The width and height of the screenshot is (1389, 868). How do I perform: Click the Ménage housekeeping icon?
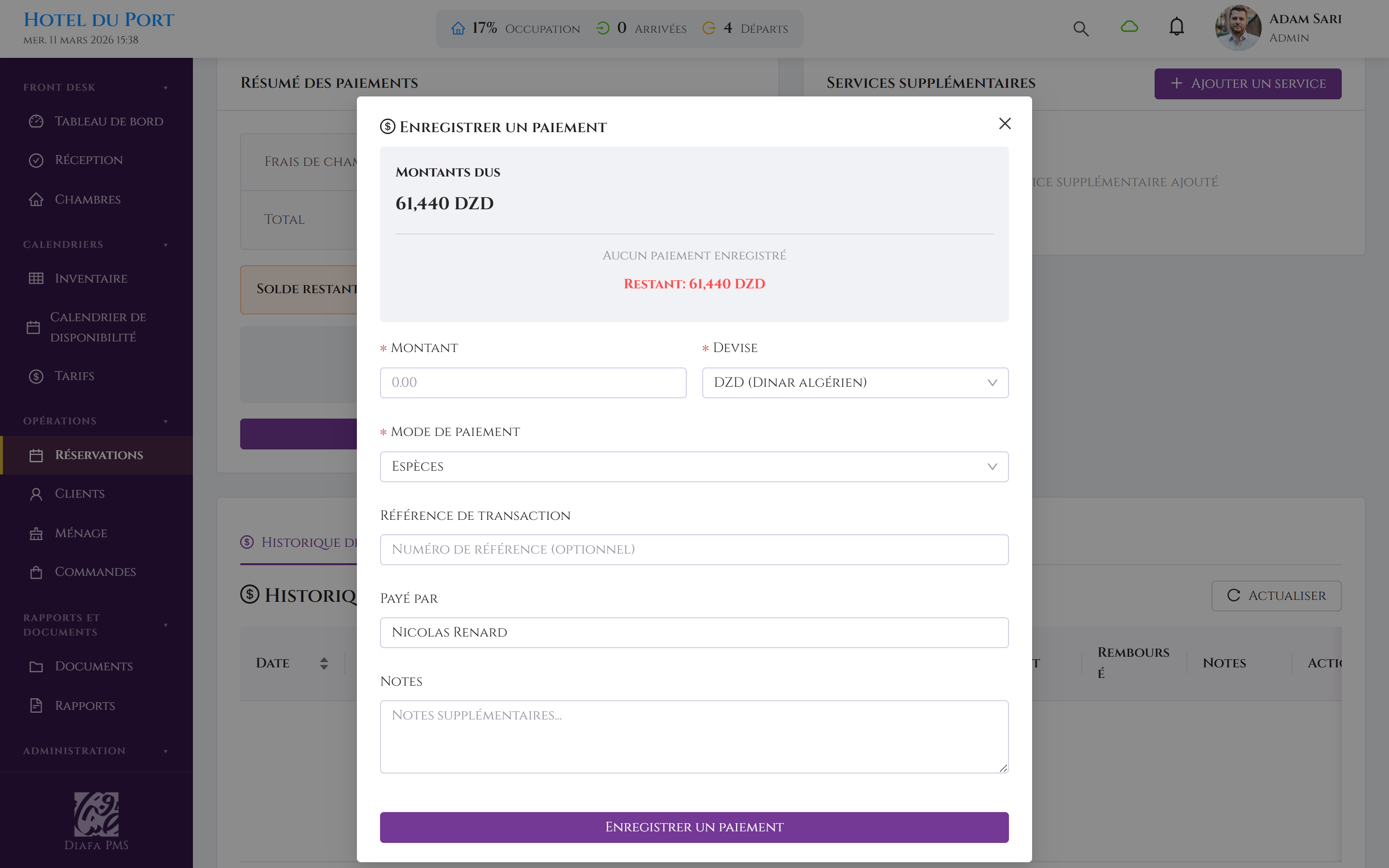point(36,533)
